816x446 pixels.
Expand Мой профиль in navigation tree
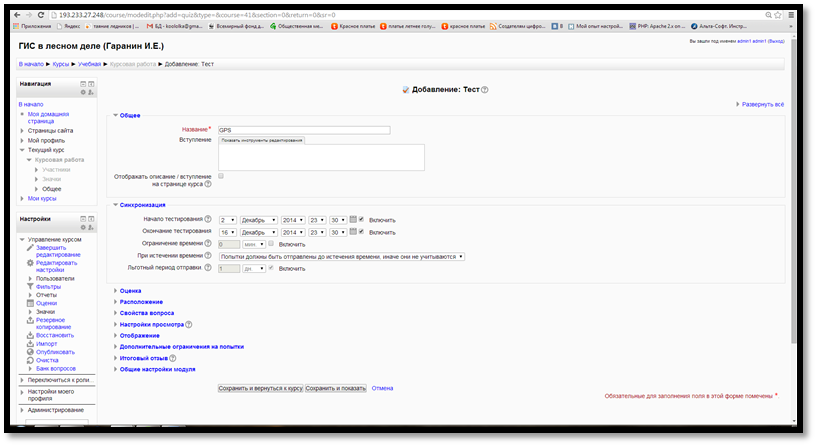22,141
